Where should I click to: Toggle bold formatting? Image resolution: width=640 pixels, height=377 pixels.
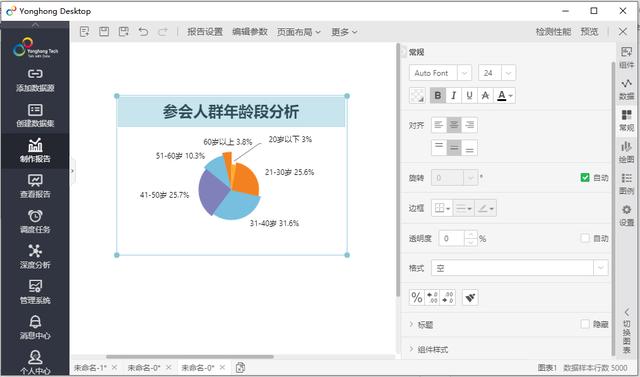(438, 95)
